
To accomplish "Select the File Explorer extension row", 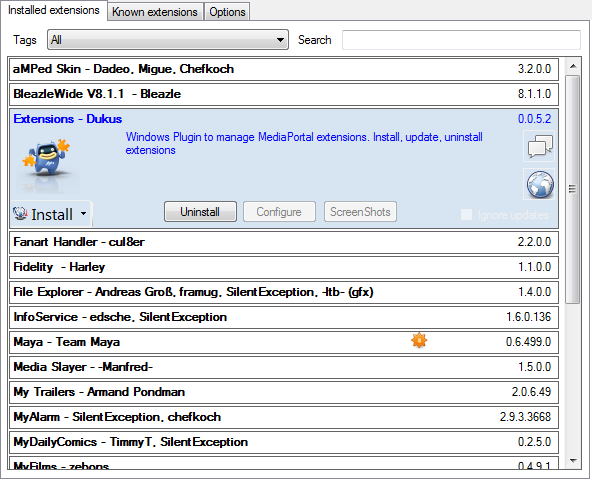I will coord(284,292).
